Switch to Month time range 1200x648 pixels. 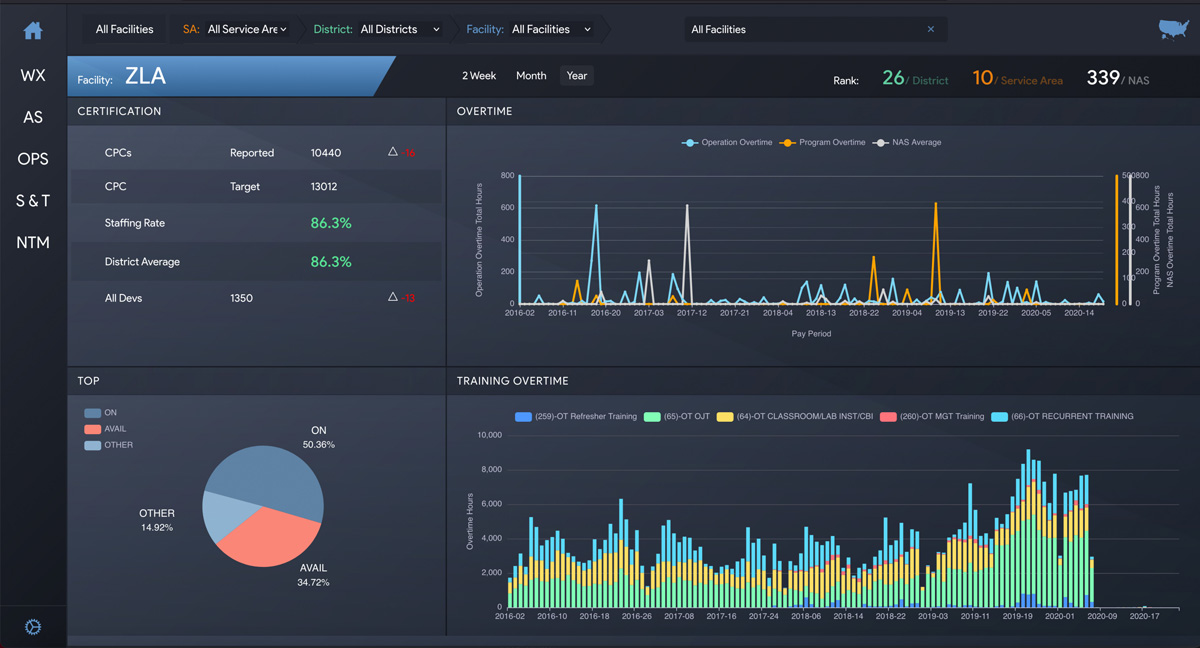click(531, 76)
